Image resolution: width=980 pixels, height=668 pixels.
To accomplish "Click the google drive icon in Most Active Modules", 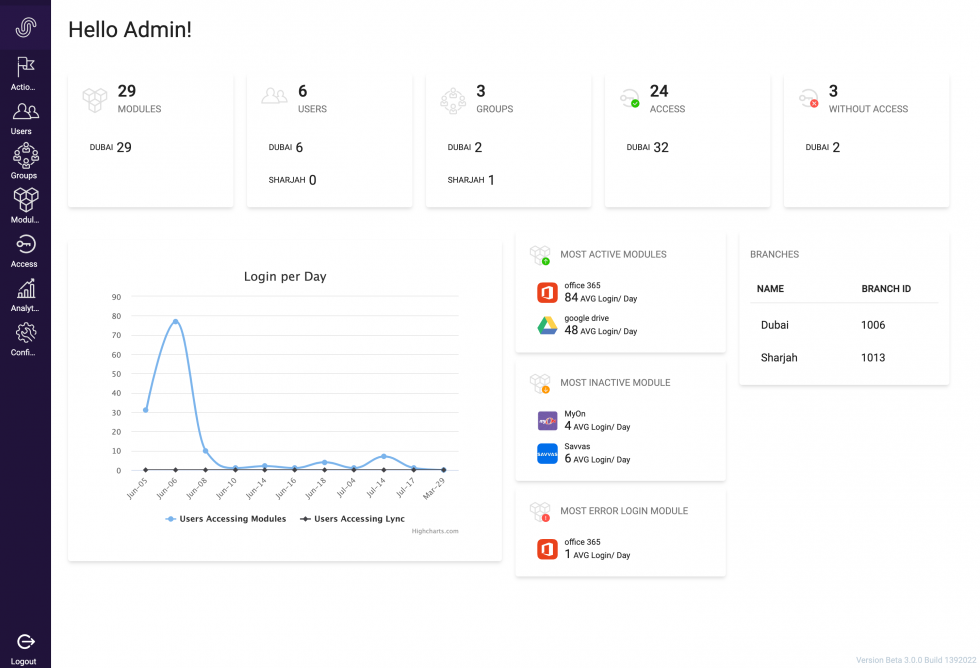I will pyautogui.click(x=547, y=324).
